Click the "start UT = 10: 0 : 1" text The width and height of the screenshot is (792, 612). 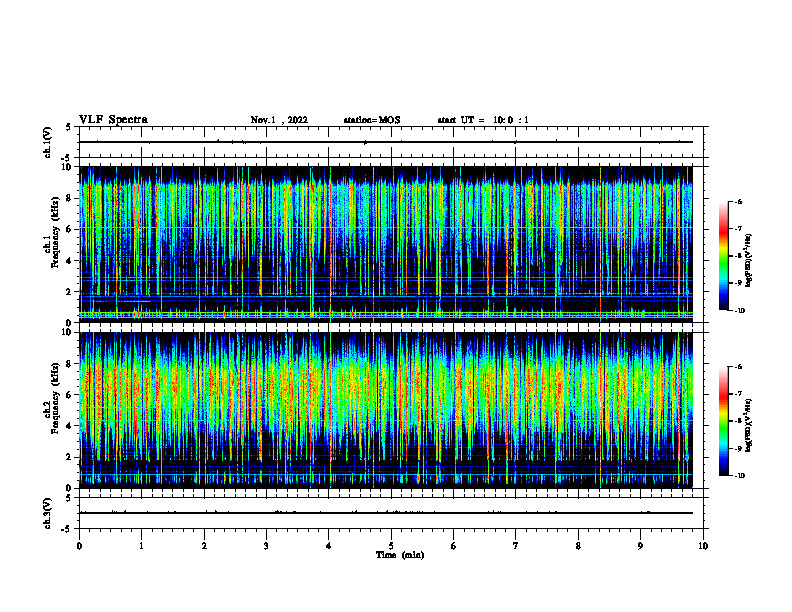(483, 120)
